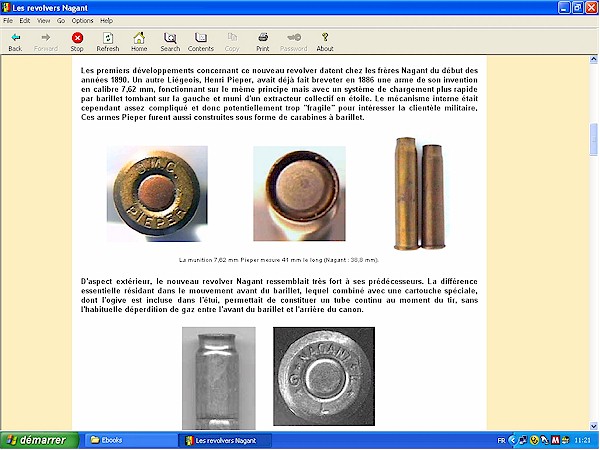Click the scrollbar down arrow

(593, 426)
